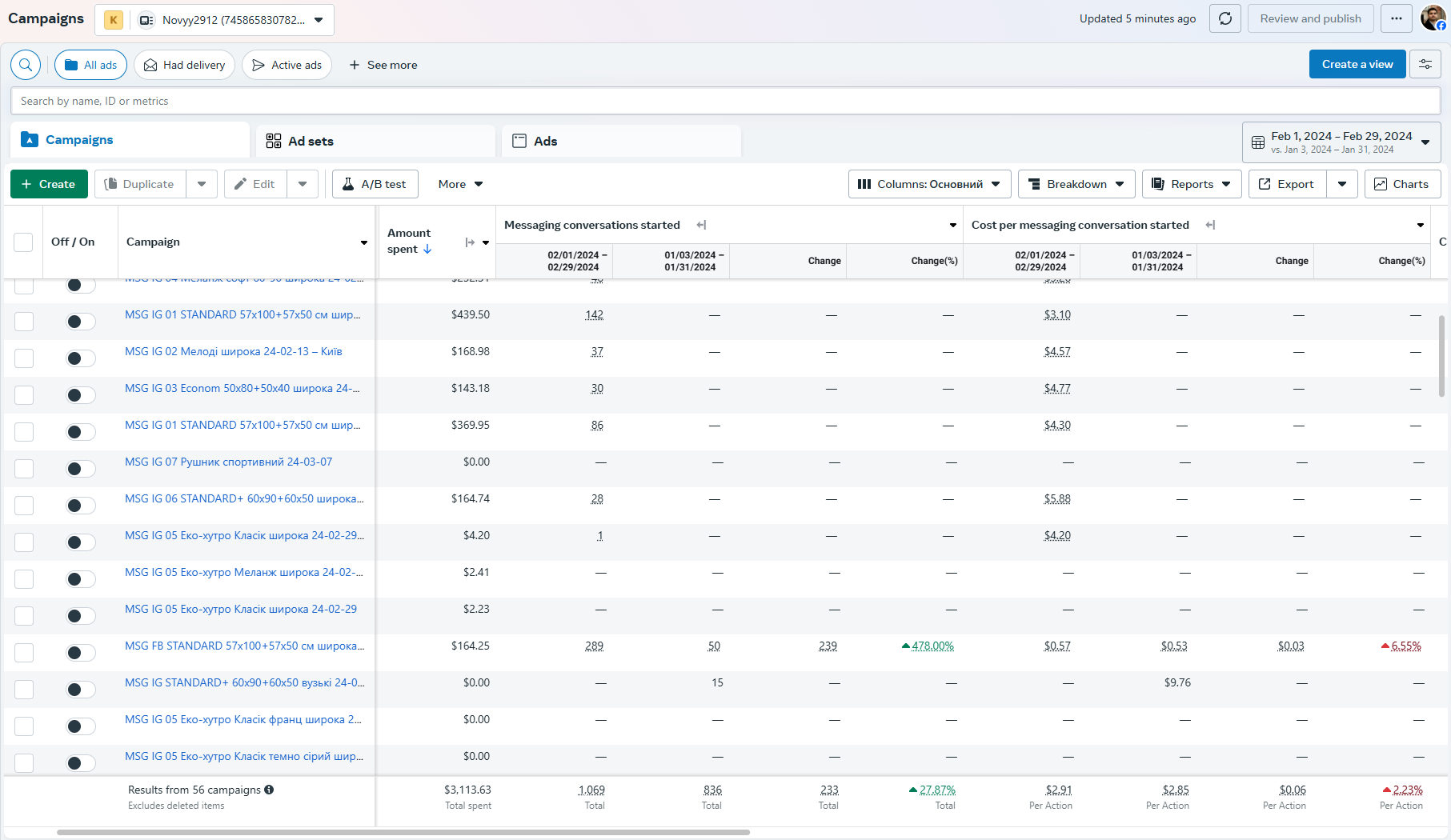
Task: Click the Amount spent pin column icon
Action: (x=470, y=242)
